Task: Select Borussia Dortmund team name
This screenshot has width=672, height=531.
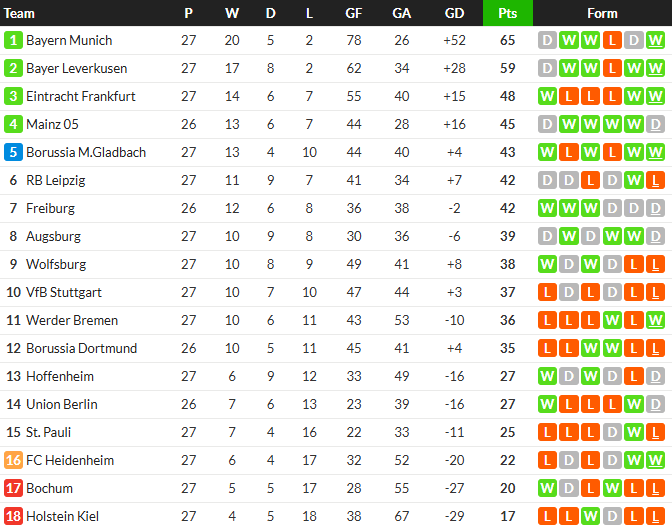Action: (x=82, y=349)
